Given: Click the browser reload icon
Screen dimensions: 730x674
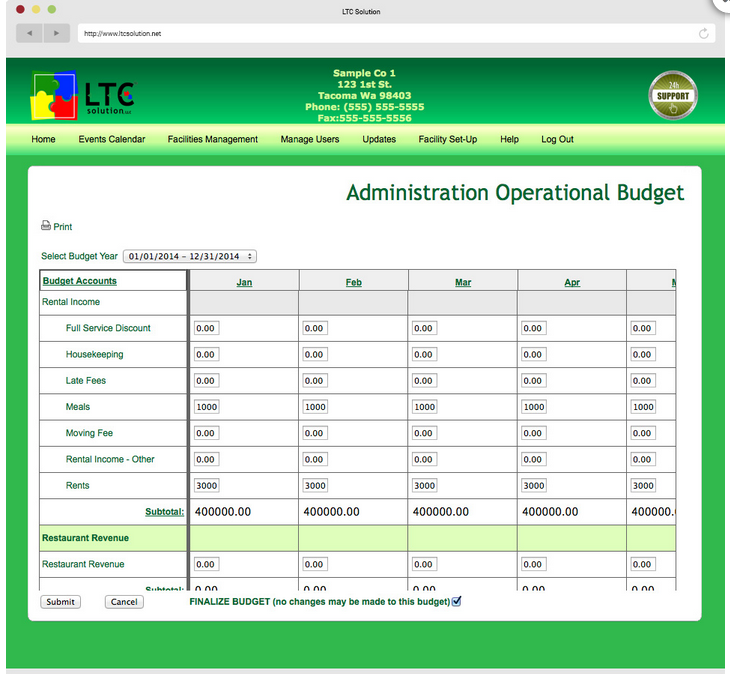Looking at the screenshot, I should (x=703, y=34).
